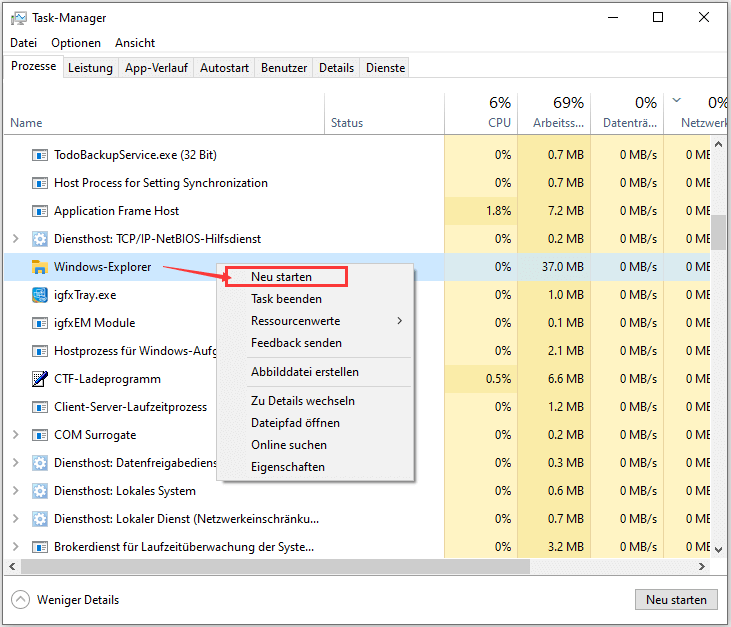Switch to the Benutzer tab
This screenshot has width=731, height=627.
click(x=284, y=68)
